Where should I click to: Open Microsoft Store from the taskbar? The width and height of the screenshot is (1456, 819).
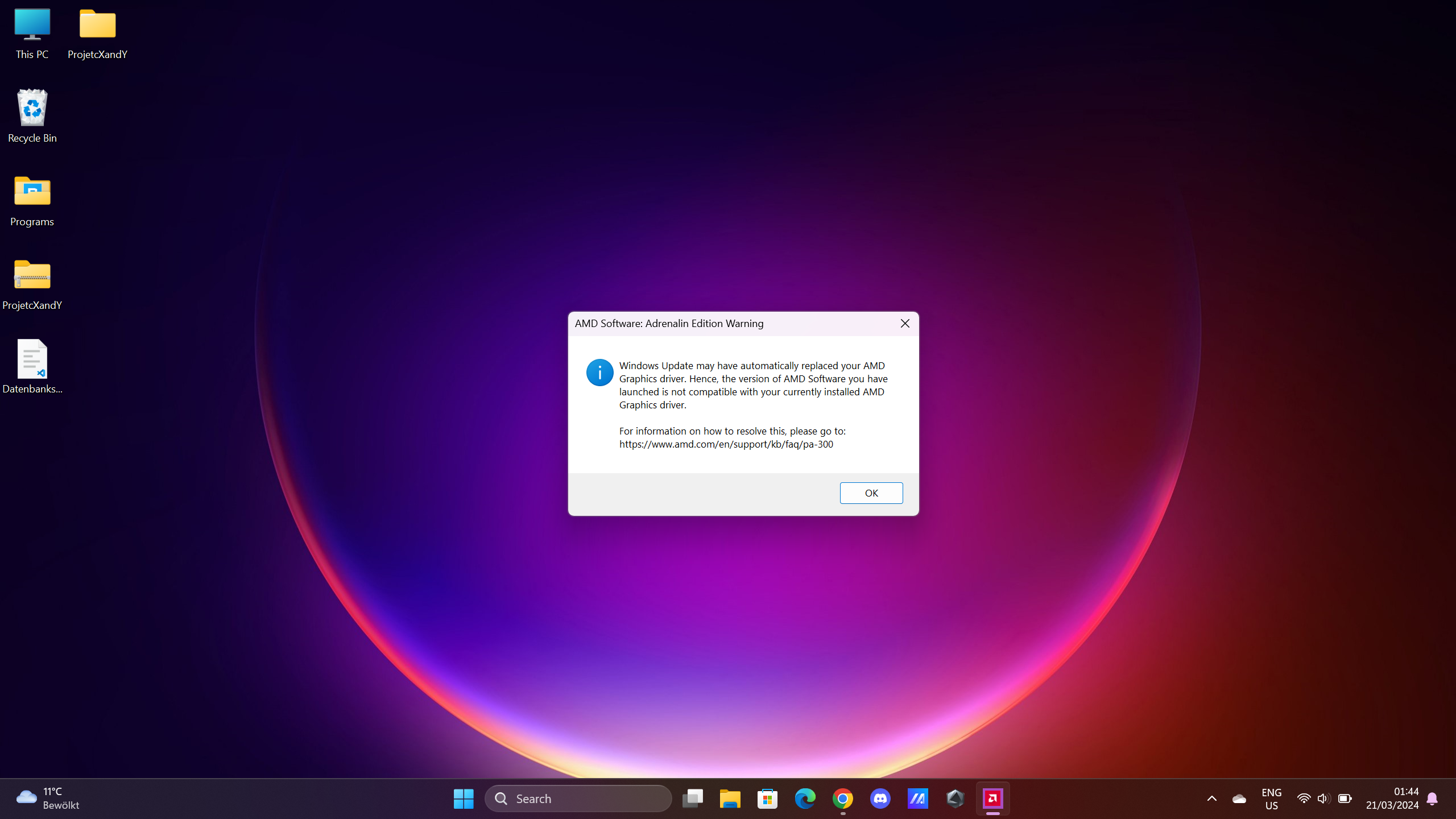(767, 799)
